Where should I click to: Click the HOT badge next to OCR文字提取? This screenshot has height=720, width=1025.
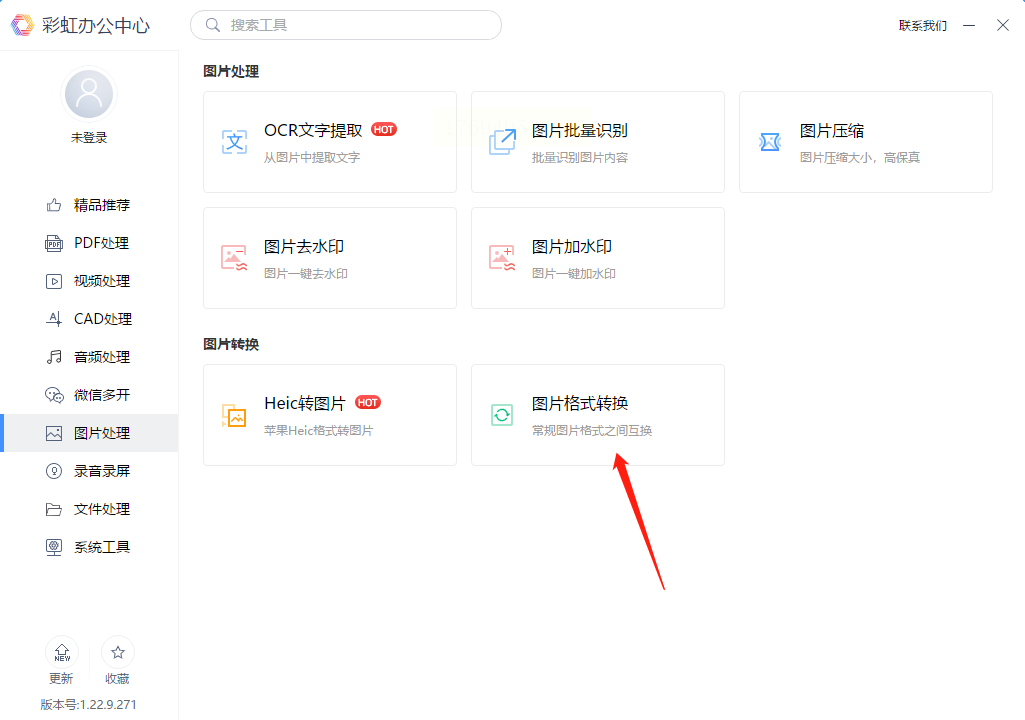pos(384,129)
